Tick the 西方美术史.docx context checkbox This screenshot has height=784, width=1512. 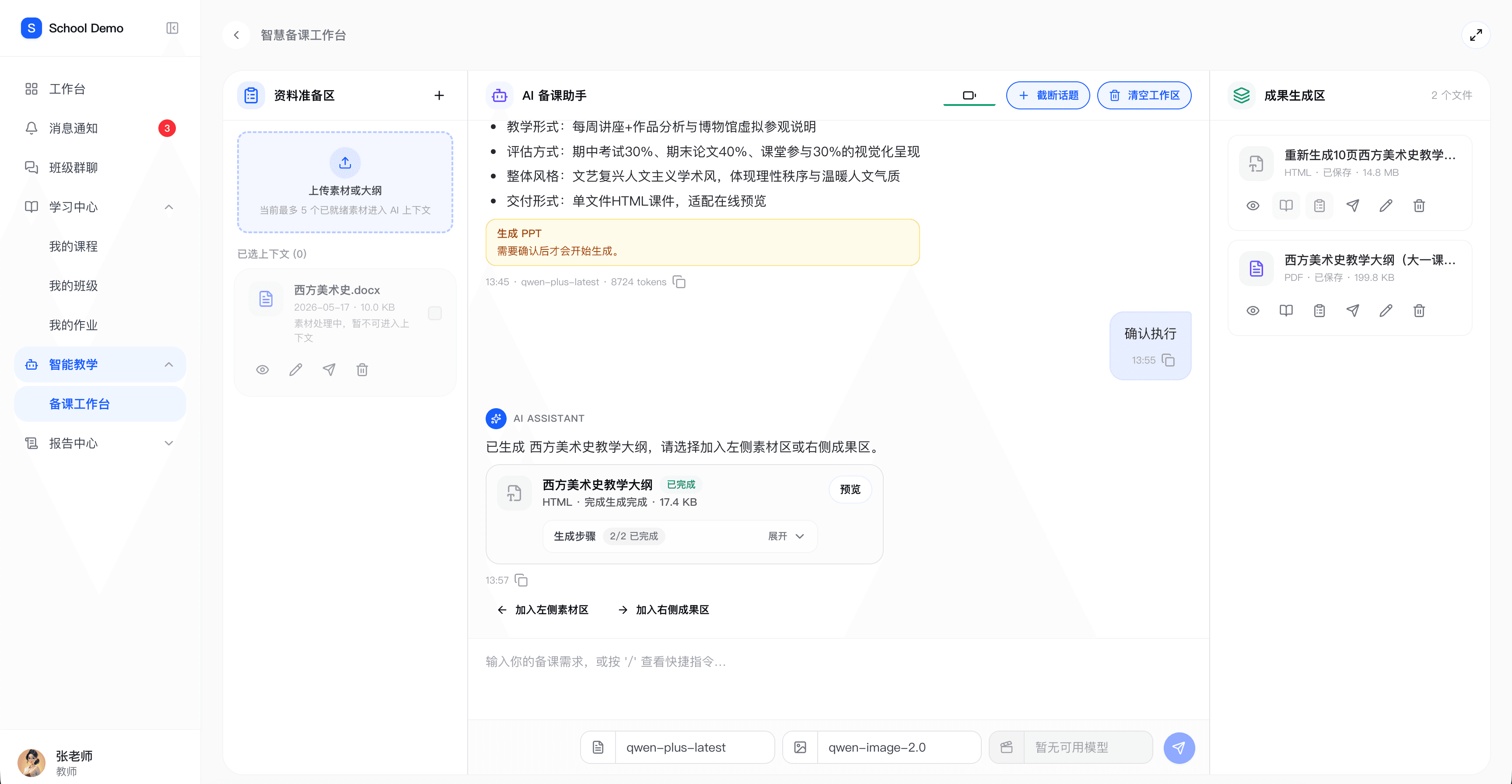coord(435,313)
